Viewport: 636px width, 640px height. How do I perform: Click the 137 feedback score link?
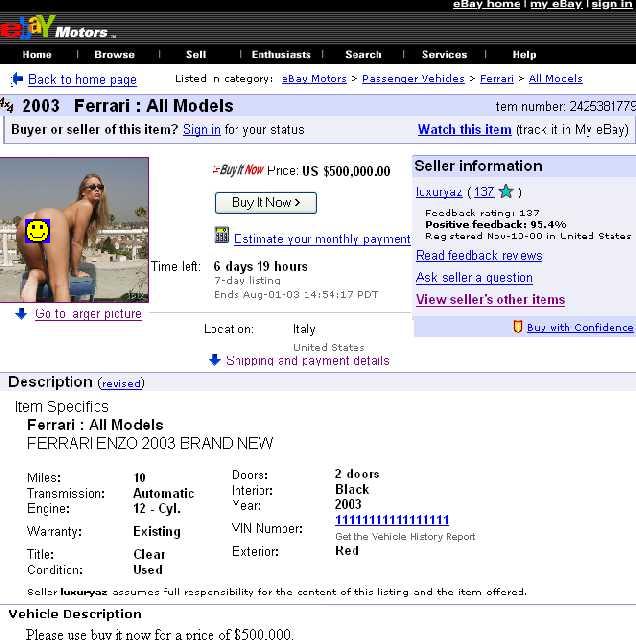(x=484, y=191)
